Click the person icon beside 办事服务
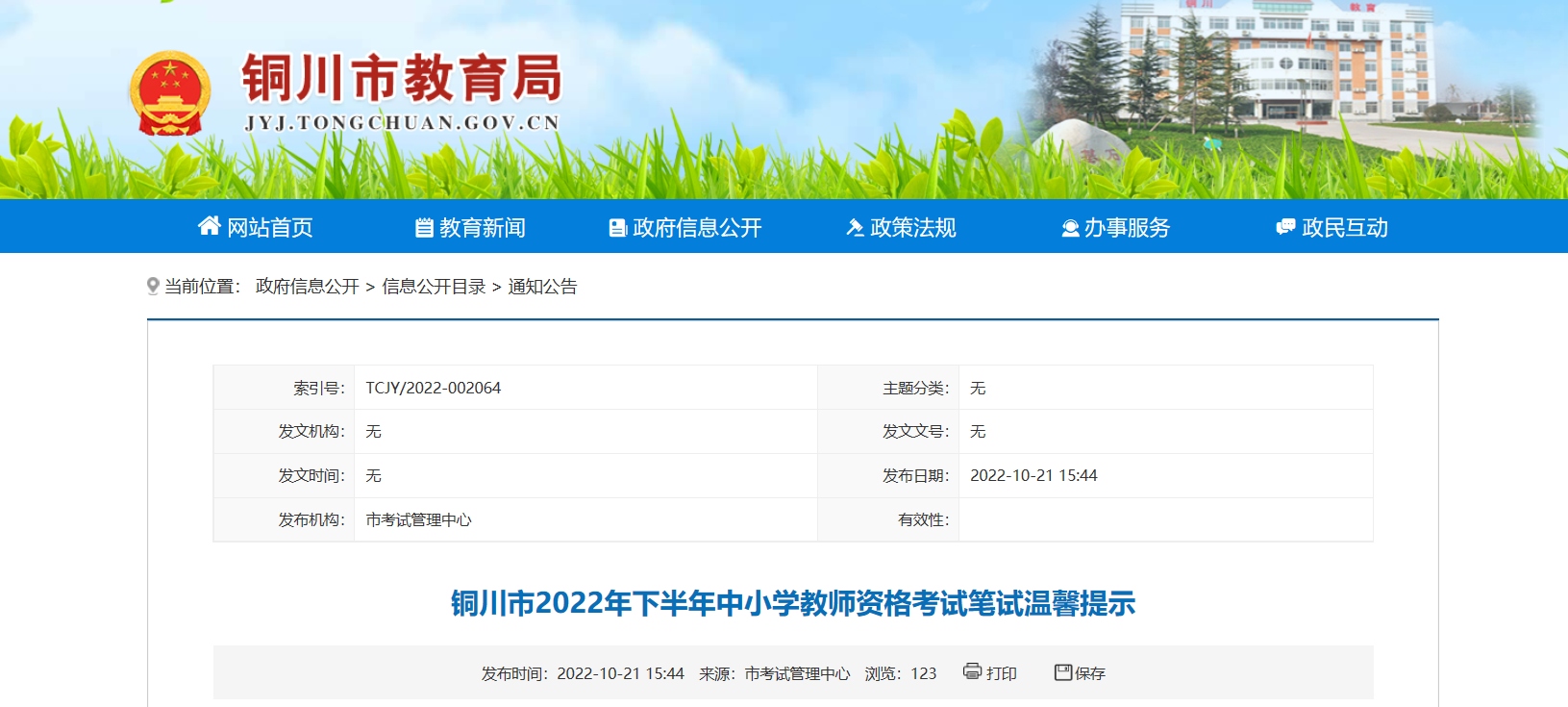 click(x=1070, y=228)
